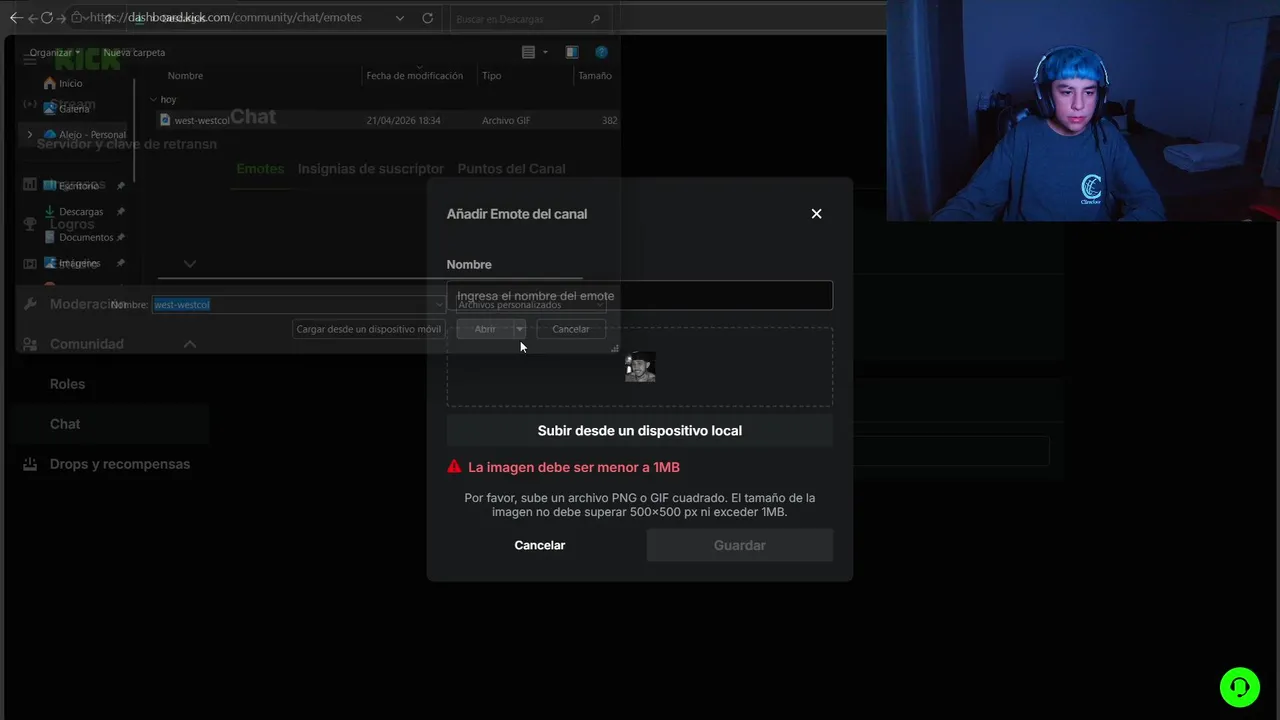Viewport: 1280px width, 720px height.
Task: Click the Comunidad people icon
Action: [x=30, y=344]
